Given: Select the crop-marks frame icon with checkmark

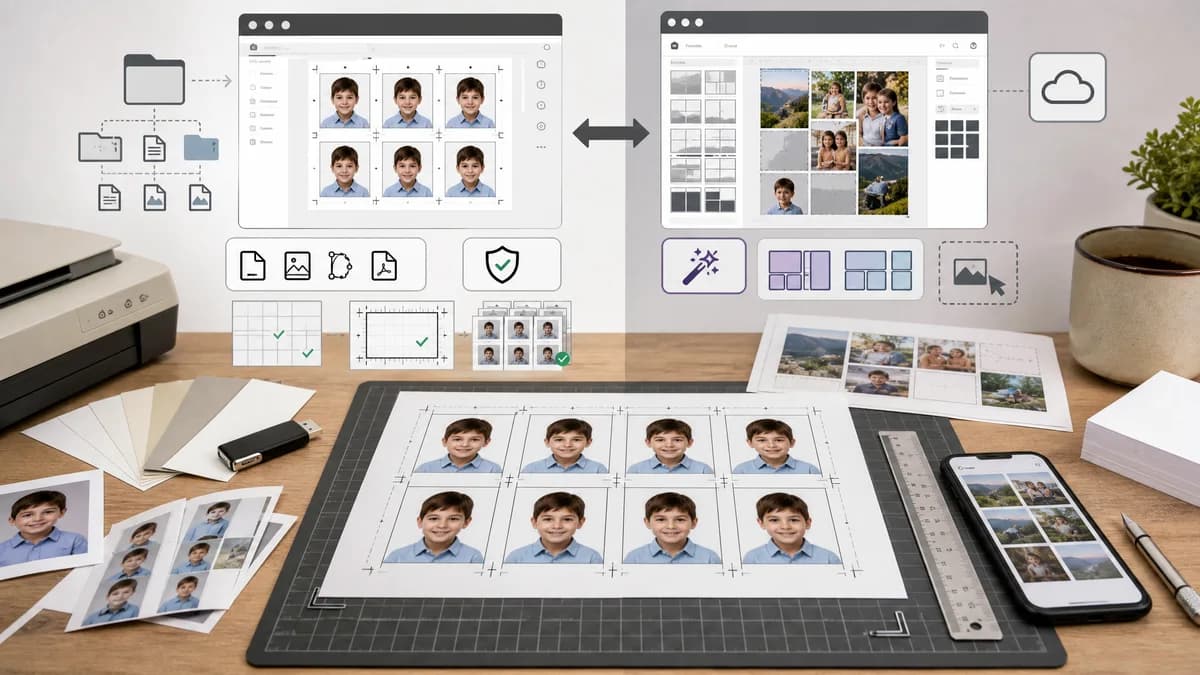Looking at the screenshot, I should pyautogui.click(x=401, y=334).
